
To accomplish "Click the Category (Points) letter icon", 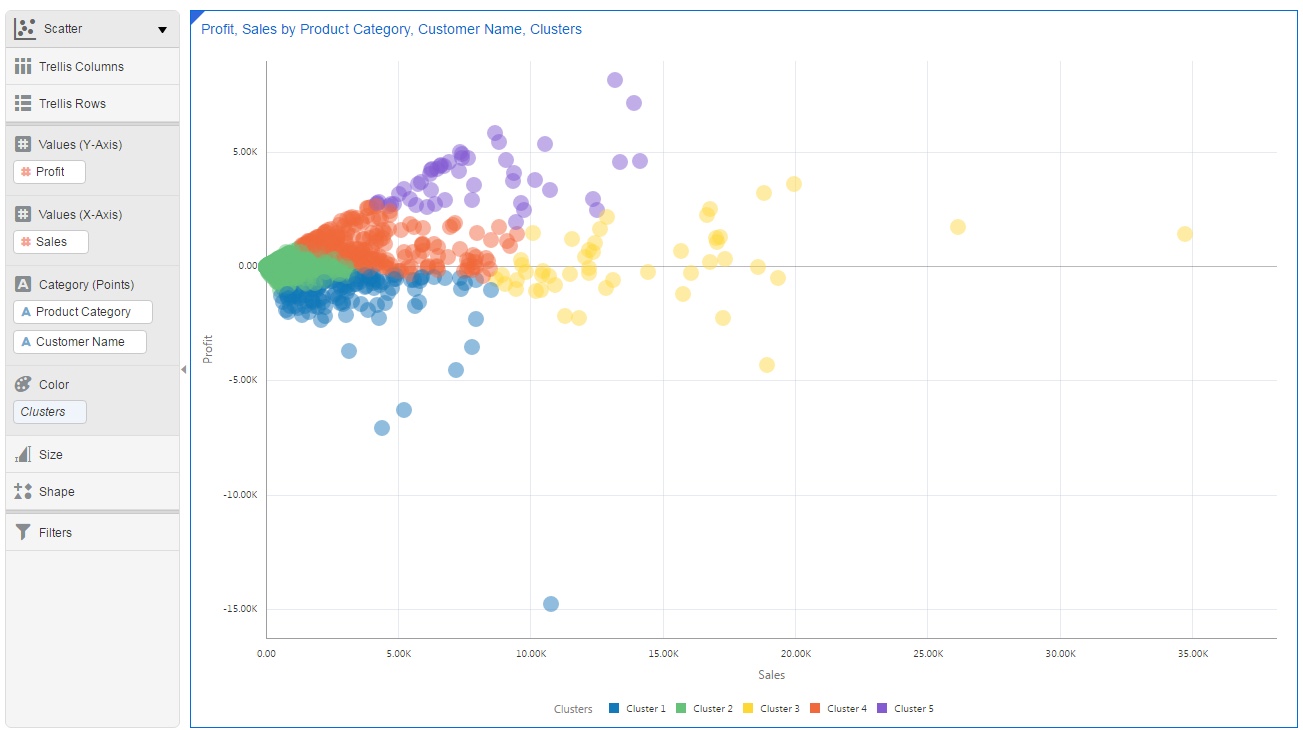I will coord(22,284).
